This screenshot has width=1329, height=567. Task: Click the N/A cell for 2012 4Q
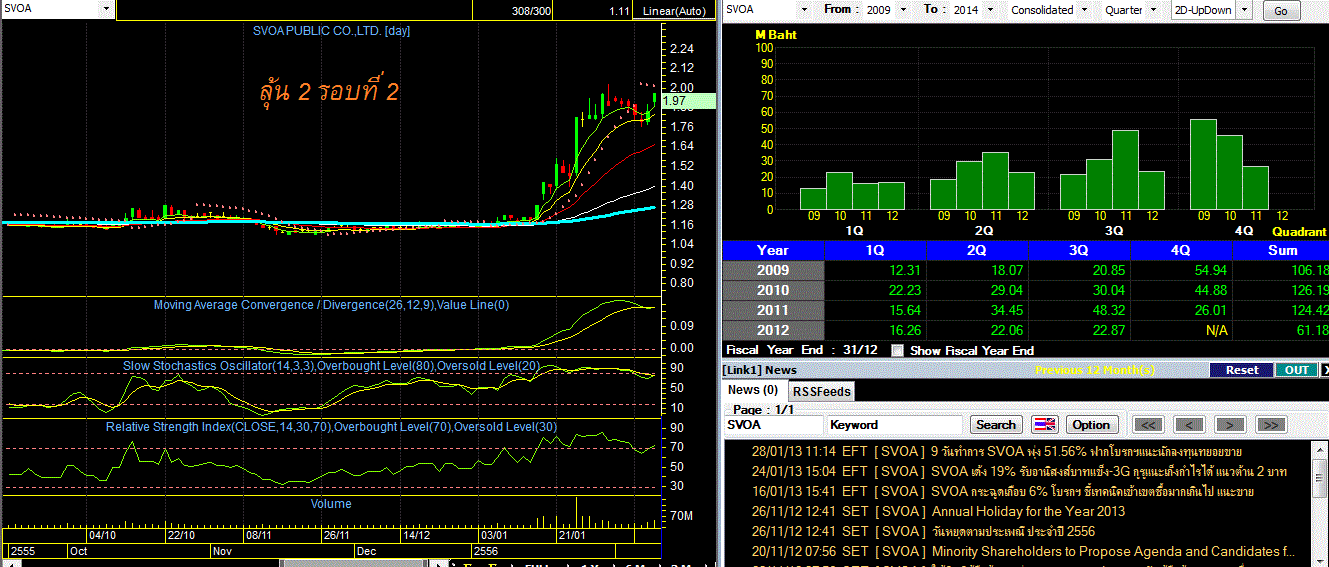(1181, 330)
